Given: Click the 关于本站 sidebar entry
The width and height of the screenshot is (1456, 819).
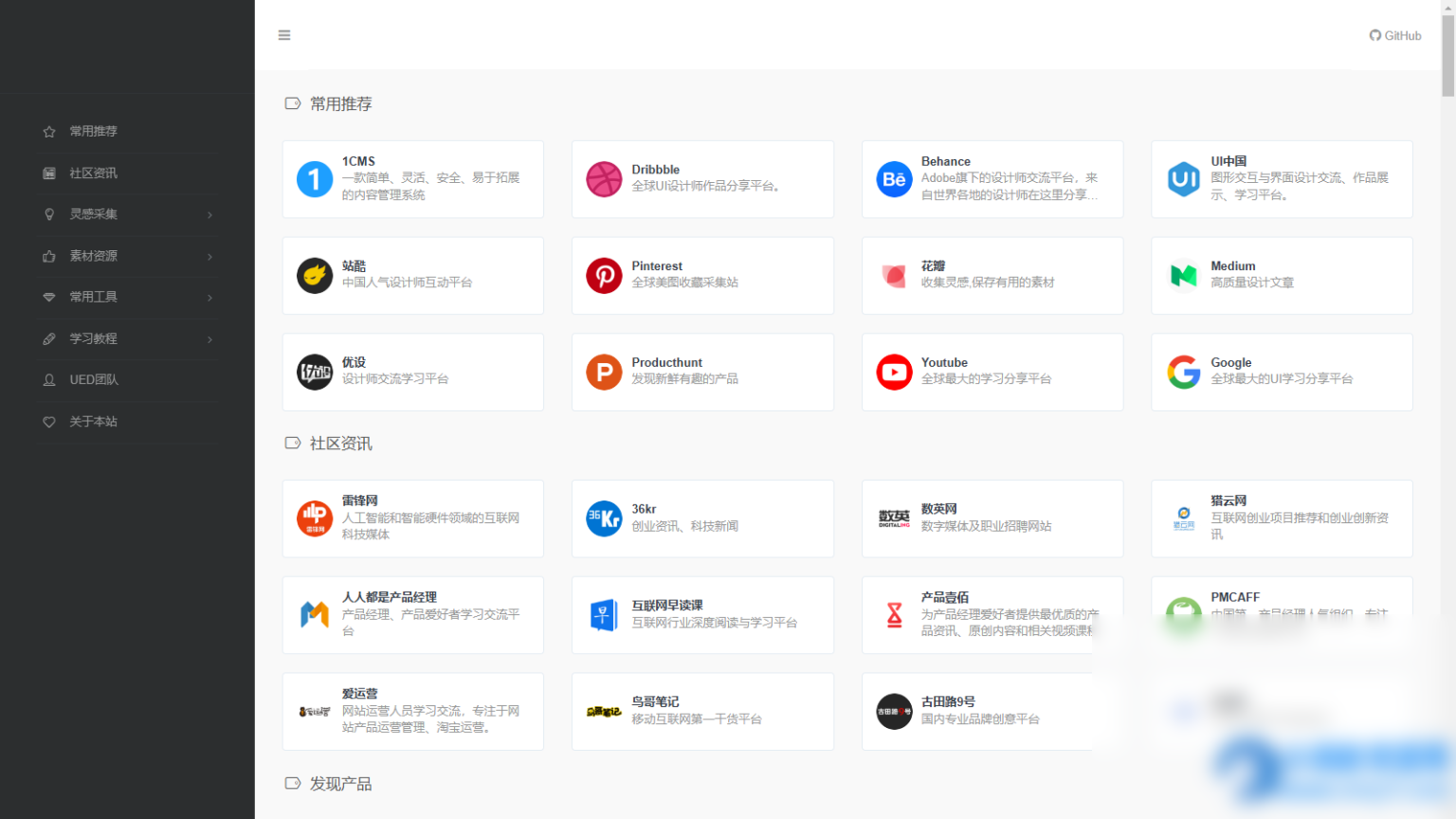Looking at the screenshot, I should pos(127,422).
